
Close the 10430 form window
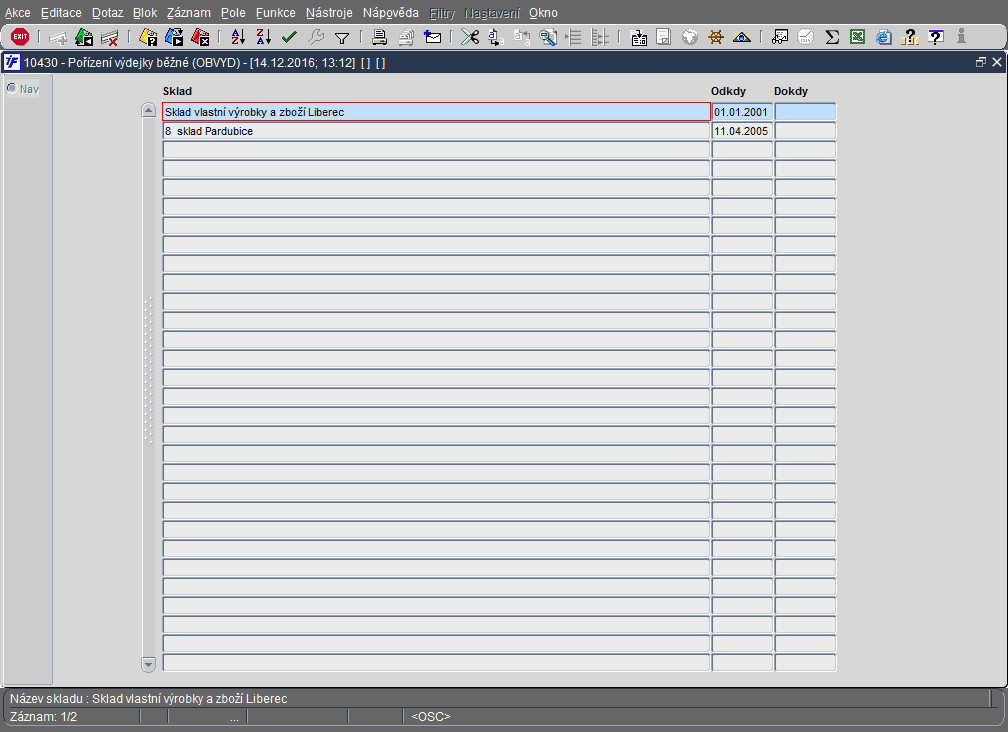[x=996, y=62]
